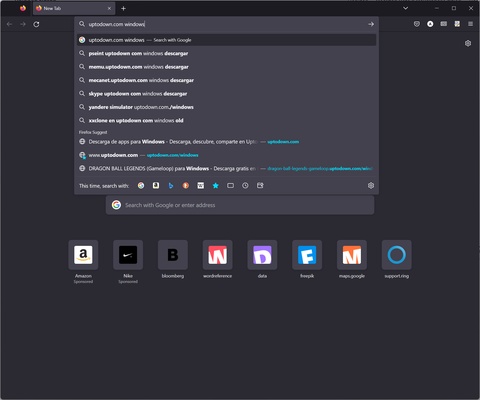Search actions with the last one-off icon
This screenshot has height=400, width=480.
260,186
